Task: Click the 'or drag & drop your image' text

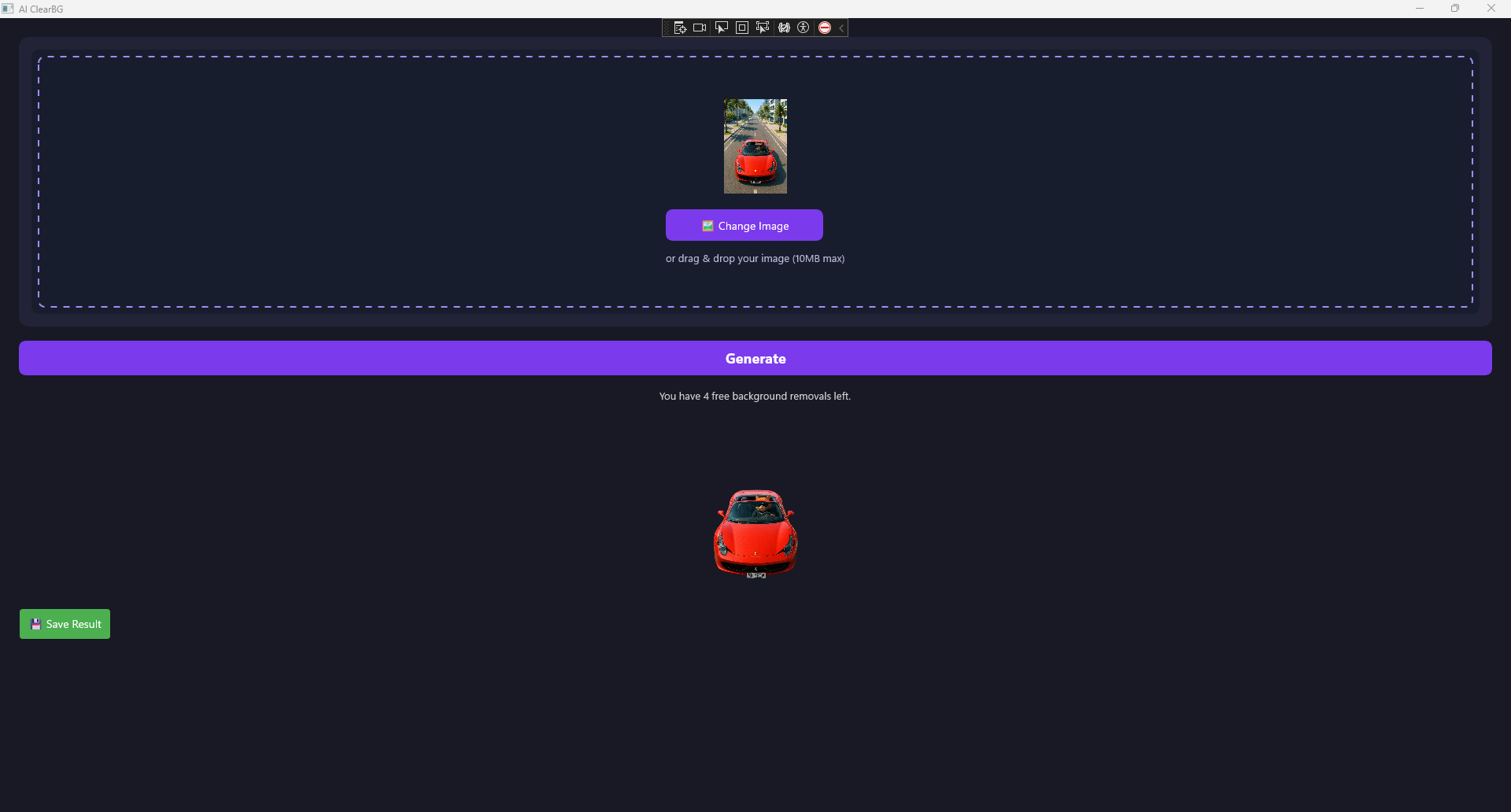Action: coord(755,258)
